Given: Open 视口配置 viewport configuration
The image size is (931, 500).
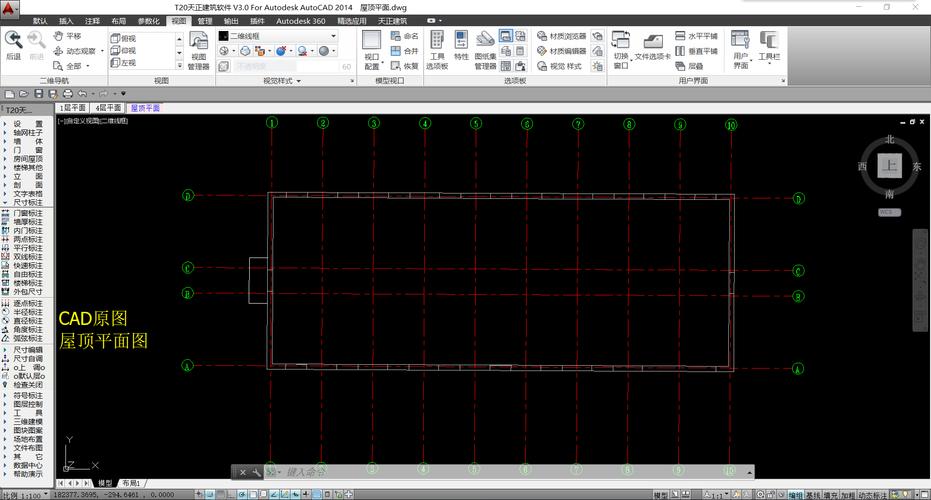Looking at the screenshot, I should click(x=372, y=50).
